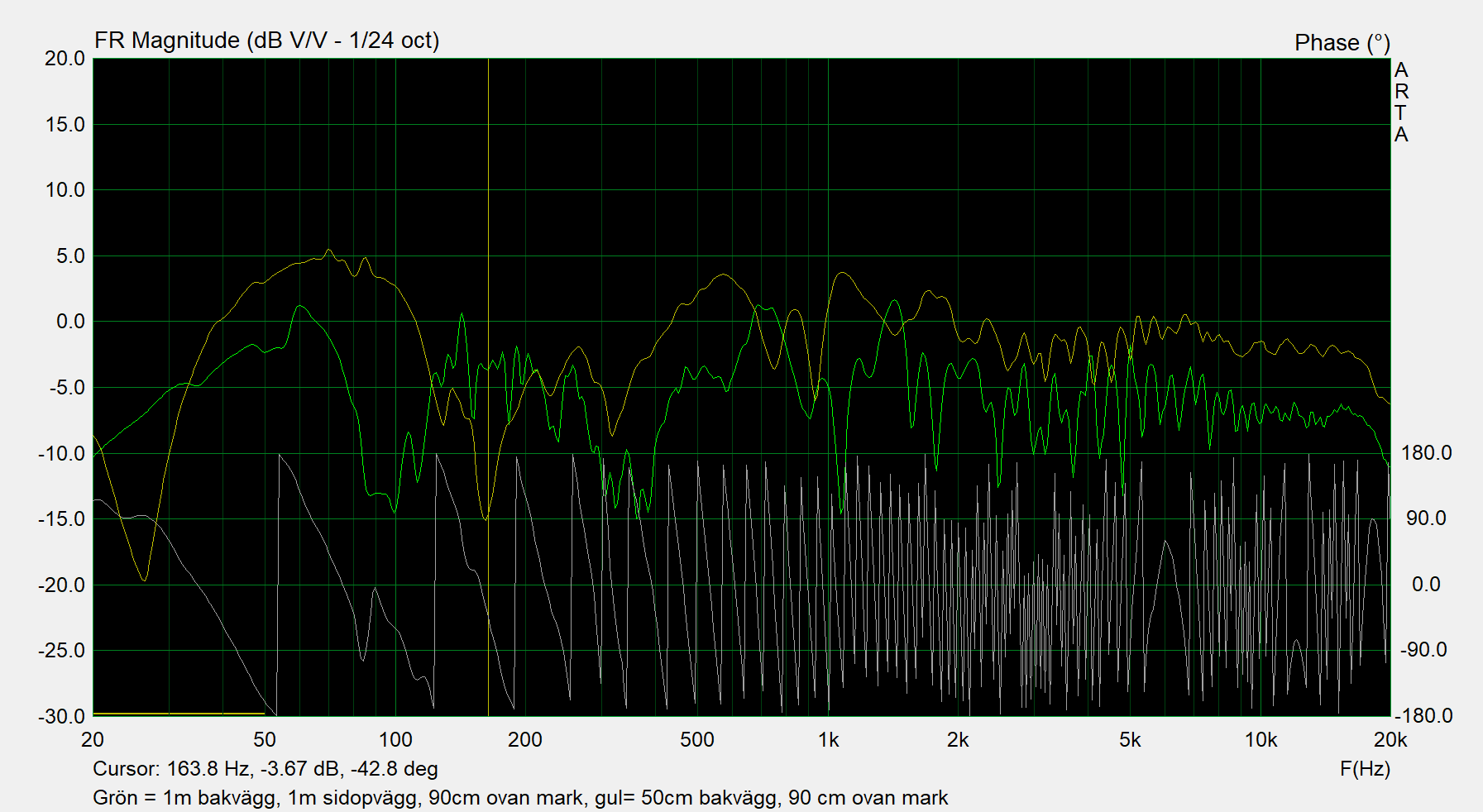Click the Cursor readout text below the graph
1483x812 pixels.
click(x=265, y=769)
